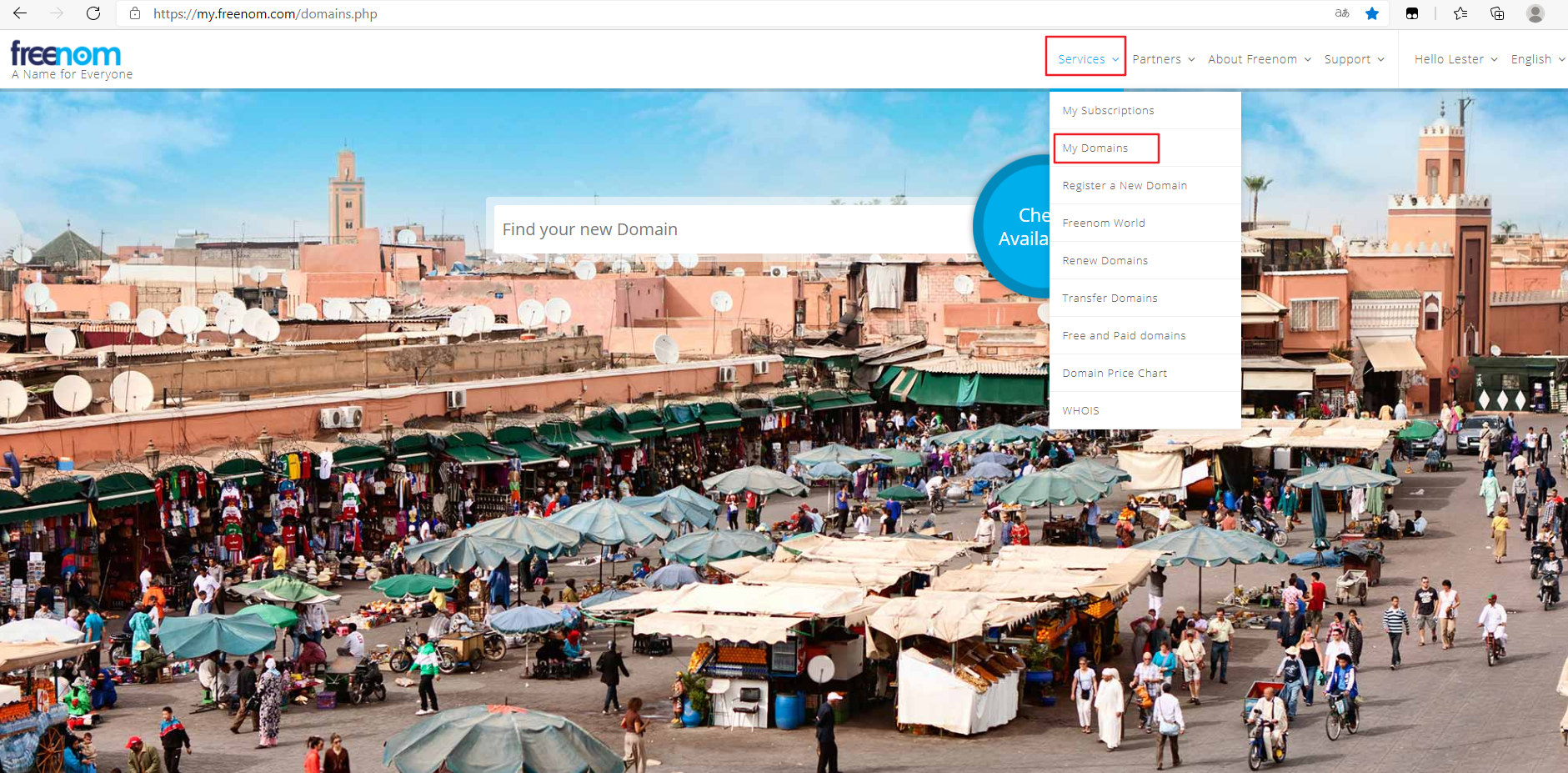Open the collections icon in browser toolbar
The image size is (1568, 773).
point(1497,13)
